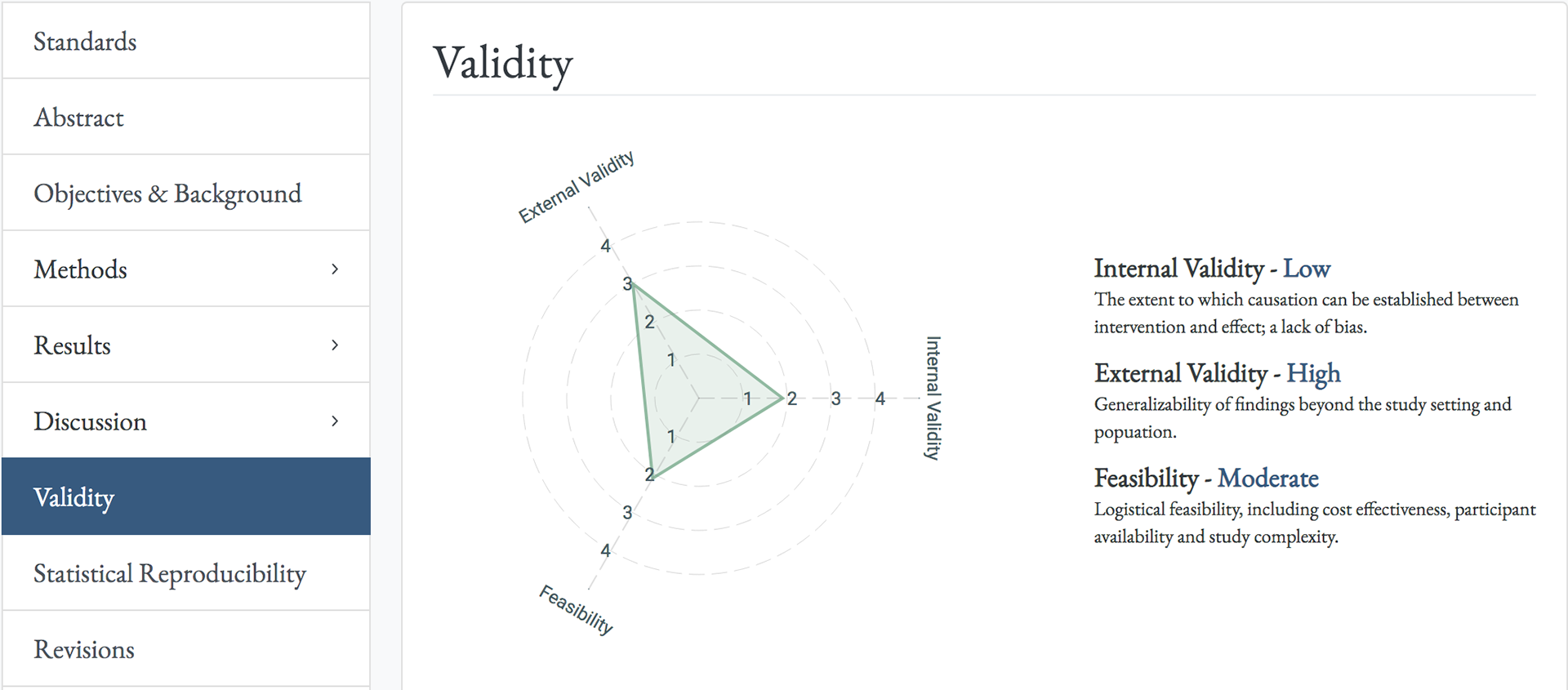1568x690 pixels.
Task: Open Objectives & Background section
Action: coord(167,194)
